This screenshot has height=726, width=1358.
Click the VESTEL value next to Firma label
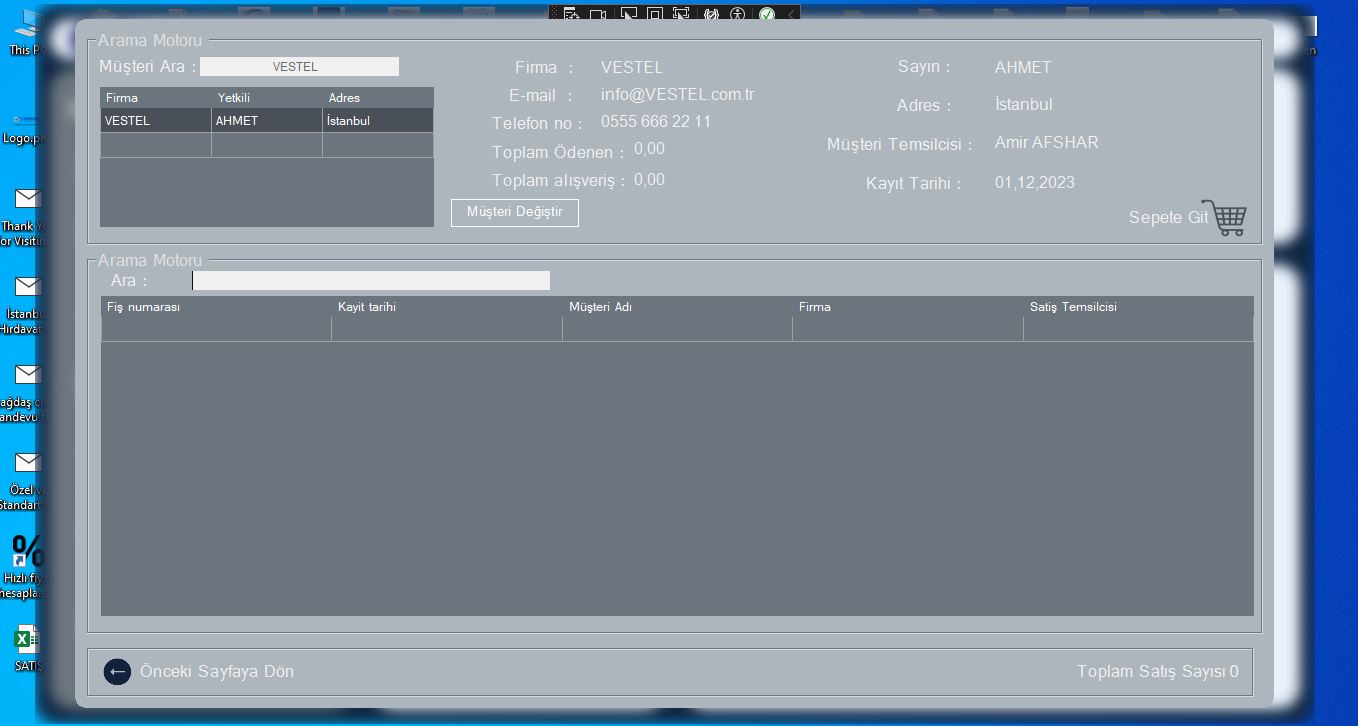click(x=632, y=67)
